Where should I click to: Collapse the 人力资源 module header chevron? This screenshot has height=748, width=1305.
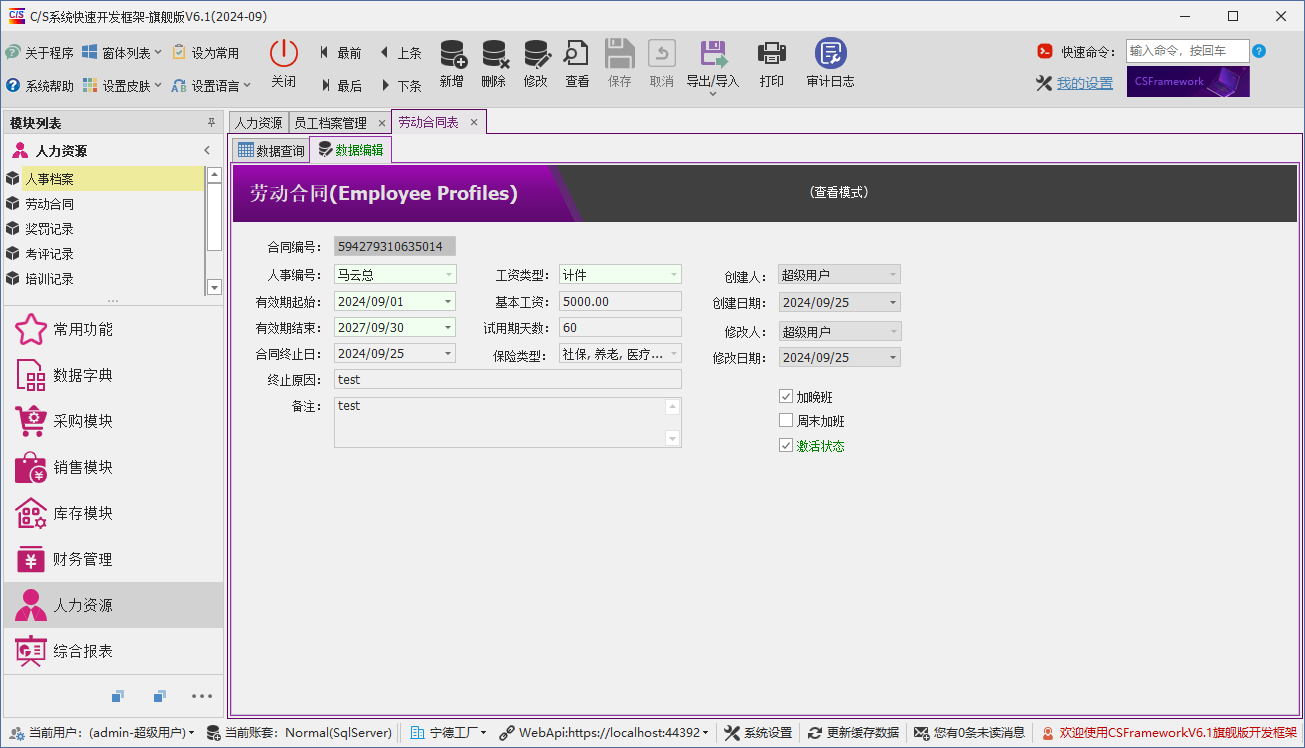207,151
